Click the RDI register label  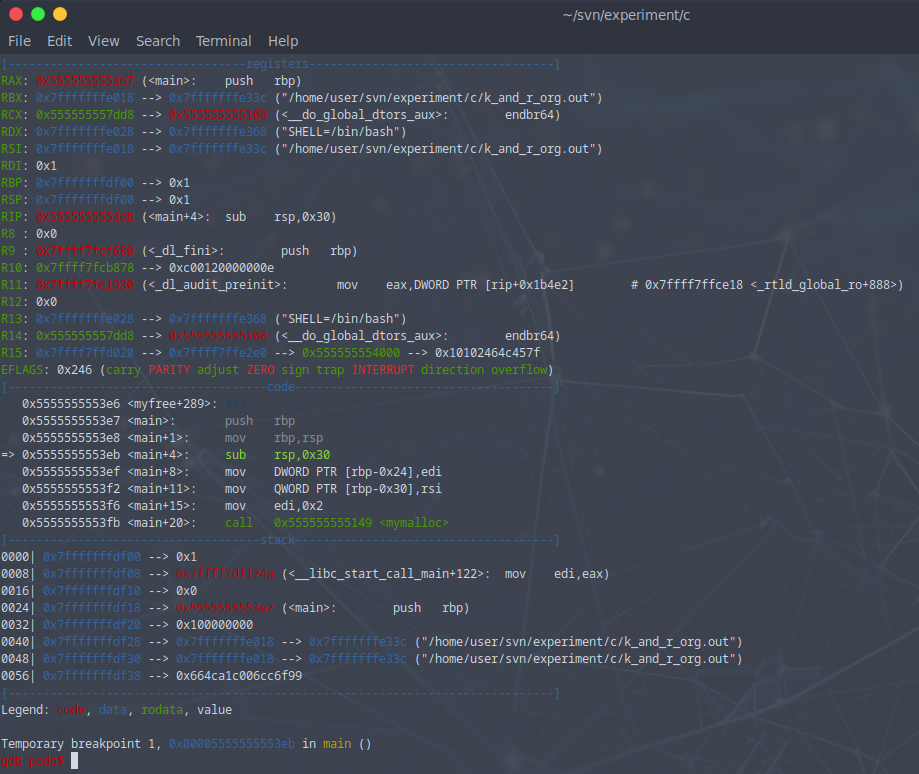click(x=12, y=166)
